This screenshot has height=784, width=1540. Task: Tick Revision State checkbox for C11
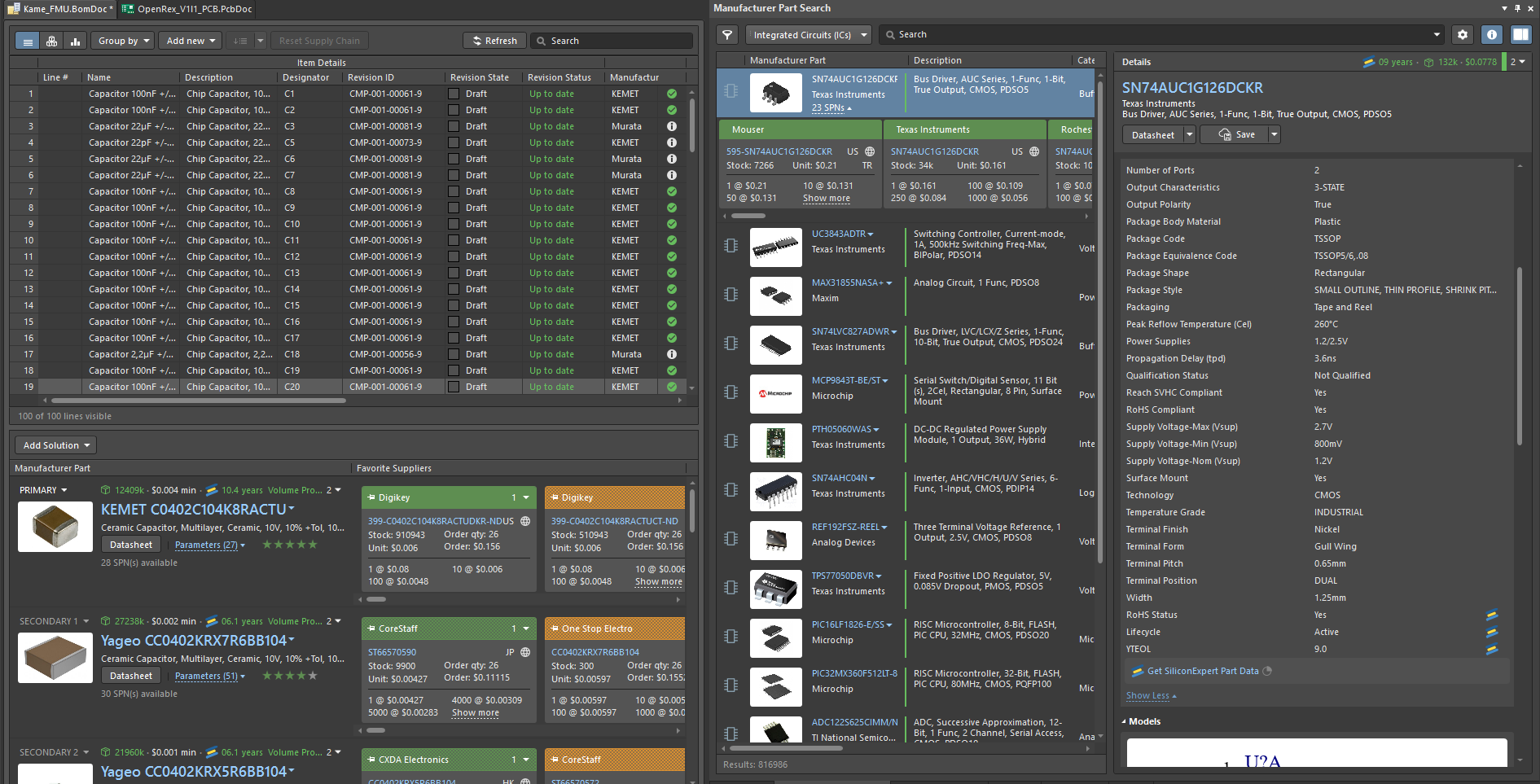pyautogui.click(x=454, y=240)
